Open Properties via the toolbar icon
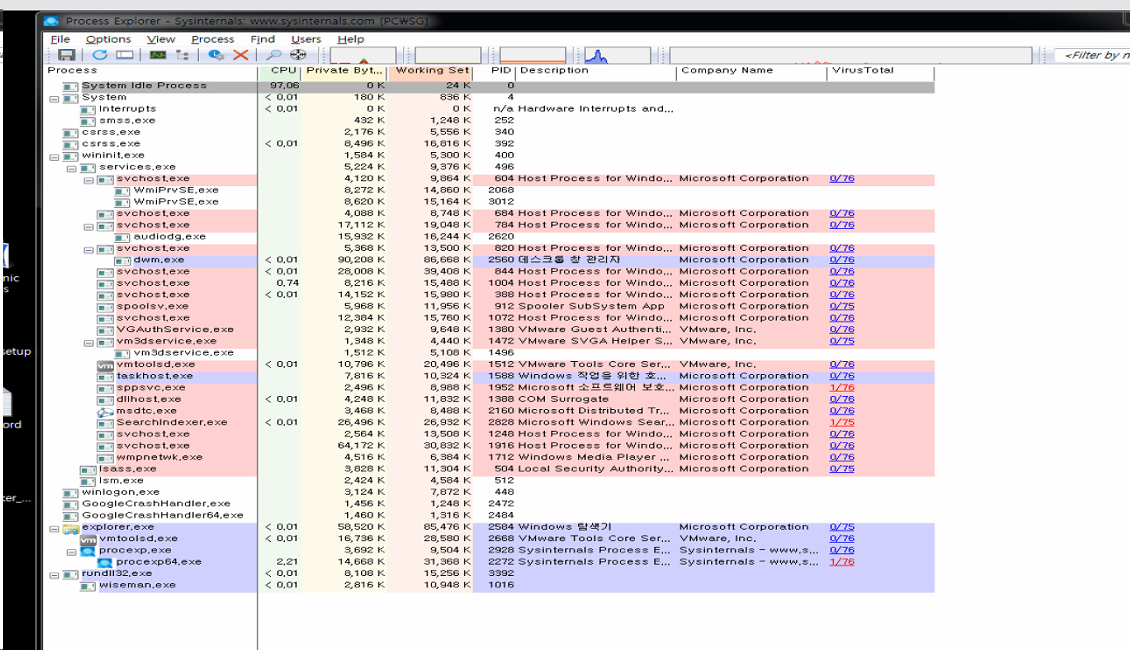Image resolution: width=1130 pixels, height=650 pixels. [x=215, y=55]
